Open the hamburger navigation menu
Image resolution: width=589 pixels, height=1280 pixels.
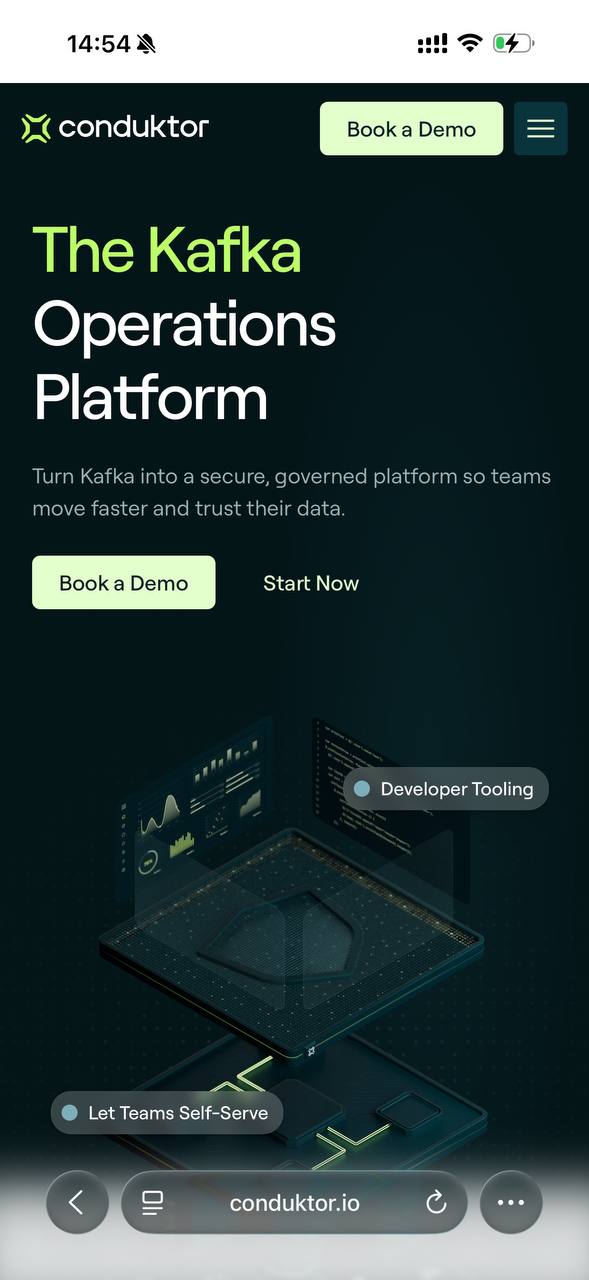(540, 128)
